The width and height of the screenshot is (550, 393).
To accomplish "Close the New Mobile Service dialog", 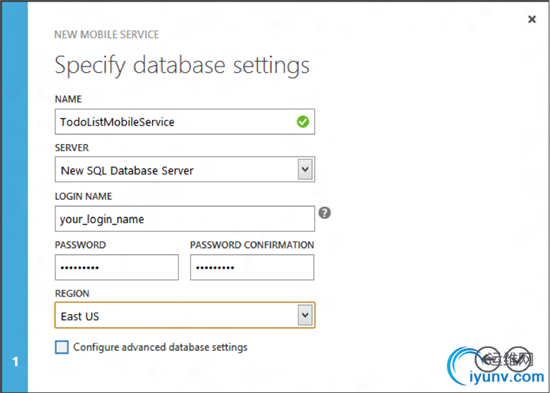I will click(532, 19).
